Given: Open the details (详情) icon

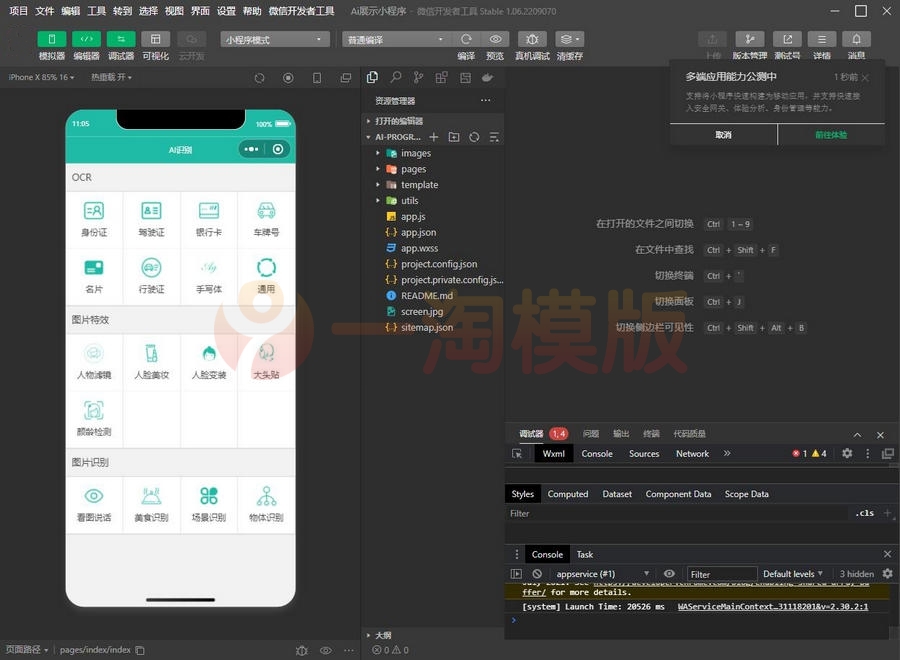Looking at the screenshot, I should tap(822, 39).
